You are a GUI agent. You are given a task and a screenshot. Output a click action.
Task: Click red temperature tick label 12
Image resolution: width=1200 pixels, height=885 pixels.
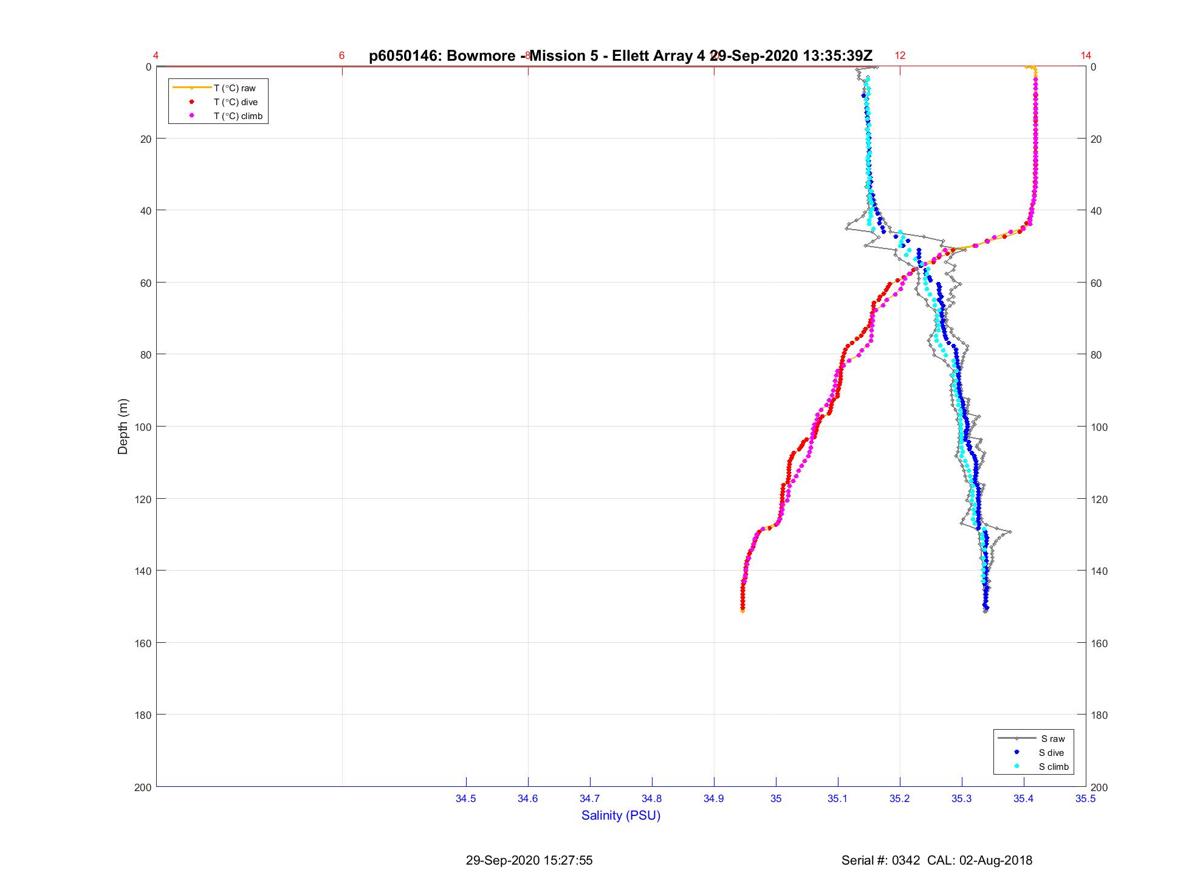click(900, 56)
